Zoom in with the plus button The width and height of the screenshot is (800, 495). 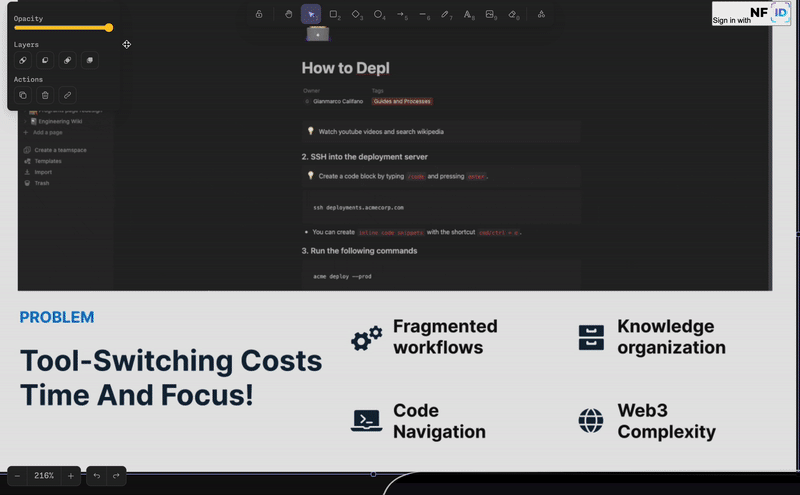click(71, 476)
